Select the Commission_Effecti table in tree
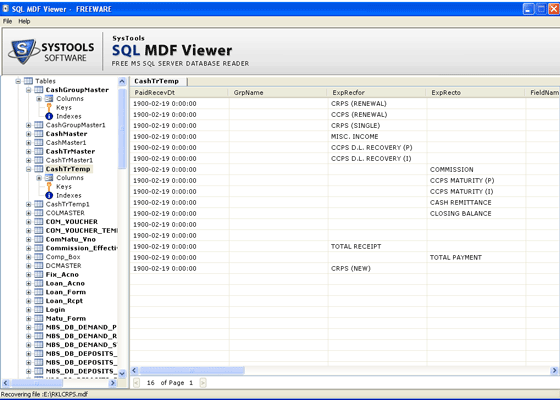Screen dimensions: 560x400 click(x=81, y=248)
